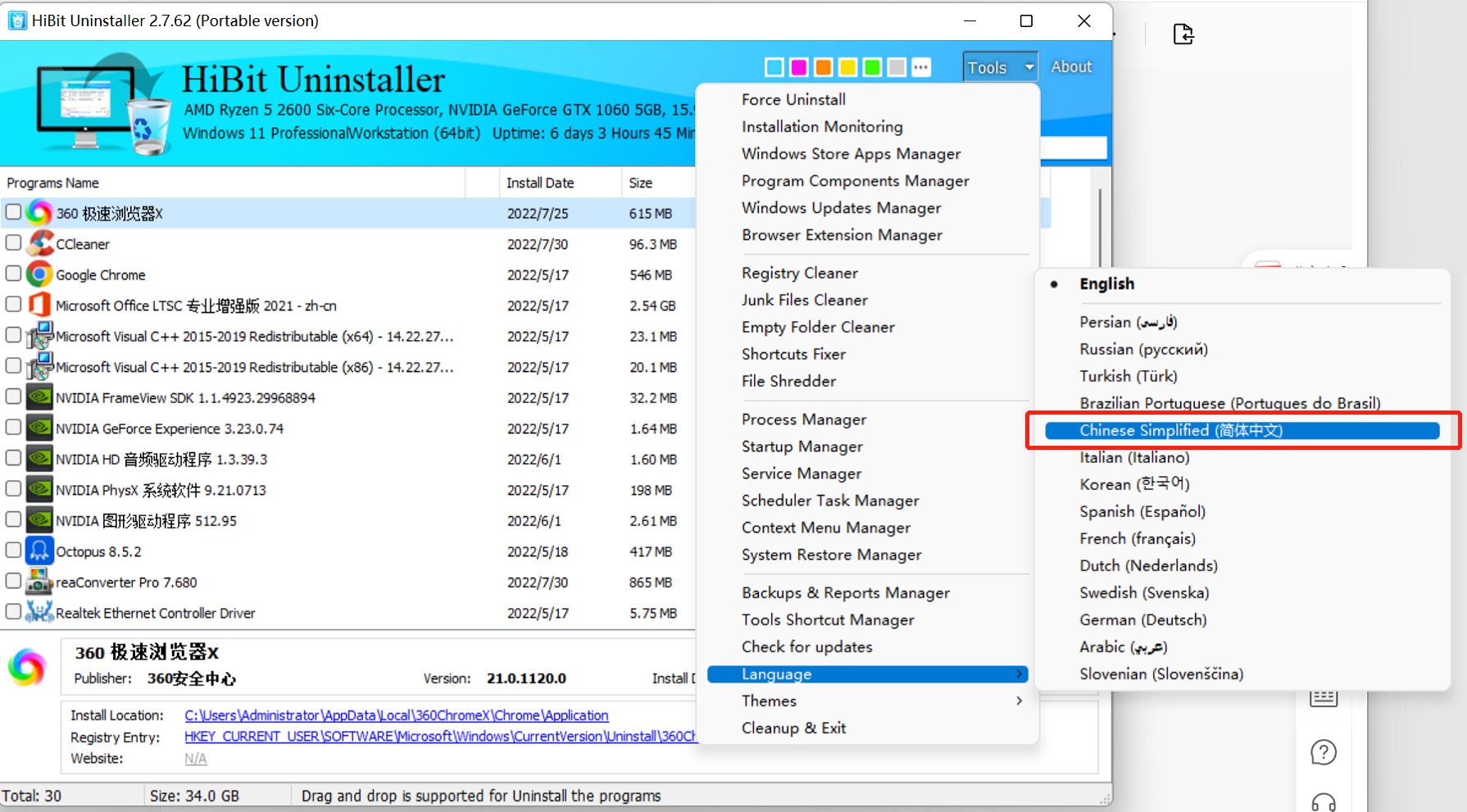Screen dimensions: 1467x812
Task: Expand the Themes submenu arrow
Action: (1019, 701)
